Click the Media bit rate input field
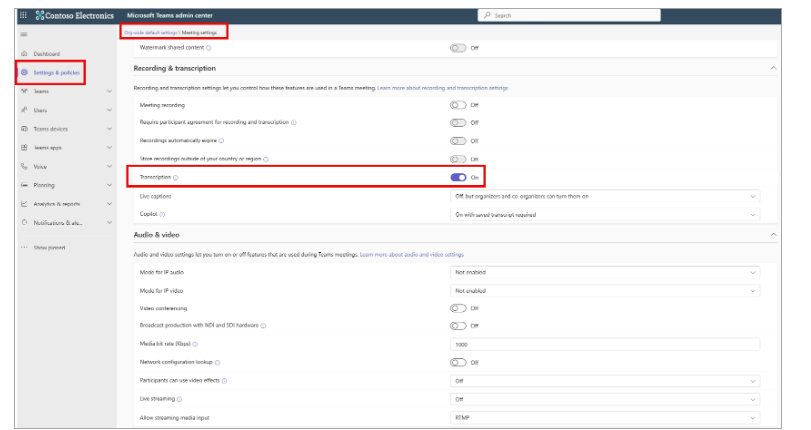811x430 pixels. pyautogui.click(x=605, y=344)
